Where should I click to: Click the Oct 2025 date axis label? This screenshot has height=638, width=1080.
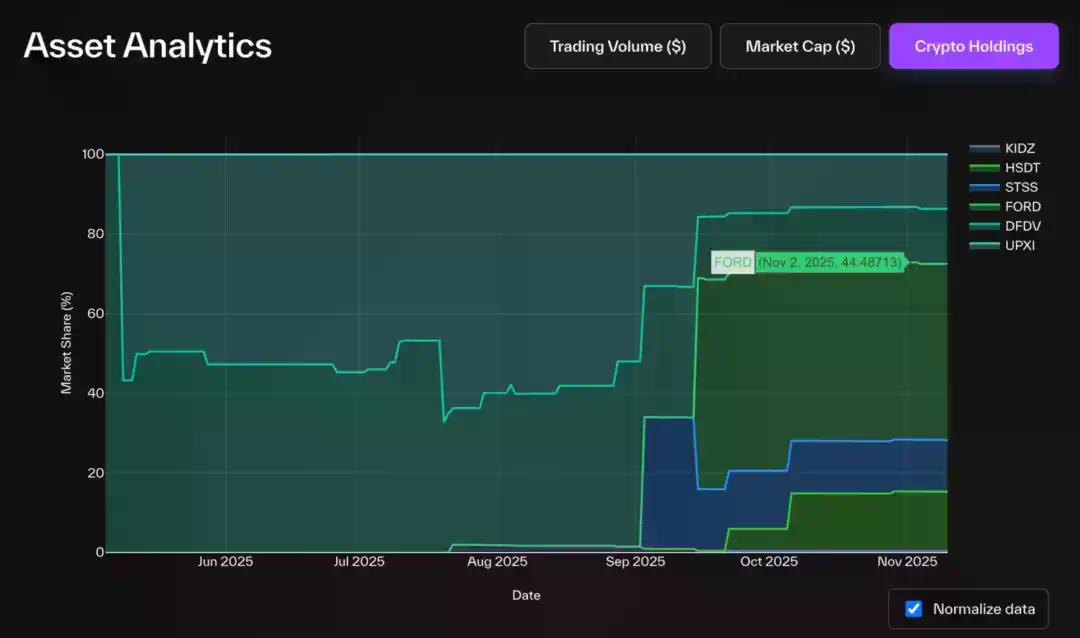769,562
